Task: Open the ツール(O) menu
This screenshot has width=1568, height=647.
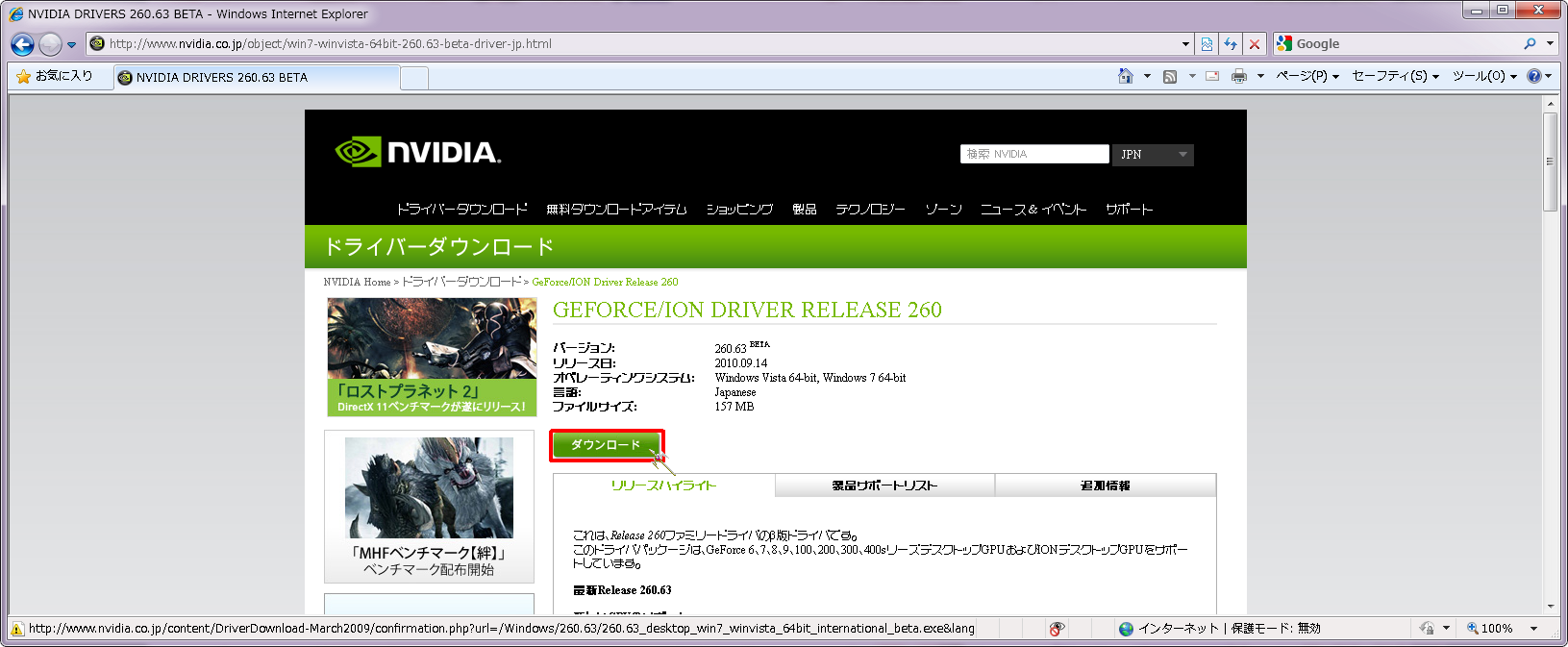Action: (1484, 76)
